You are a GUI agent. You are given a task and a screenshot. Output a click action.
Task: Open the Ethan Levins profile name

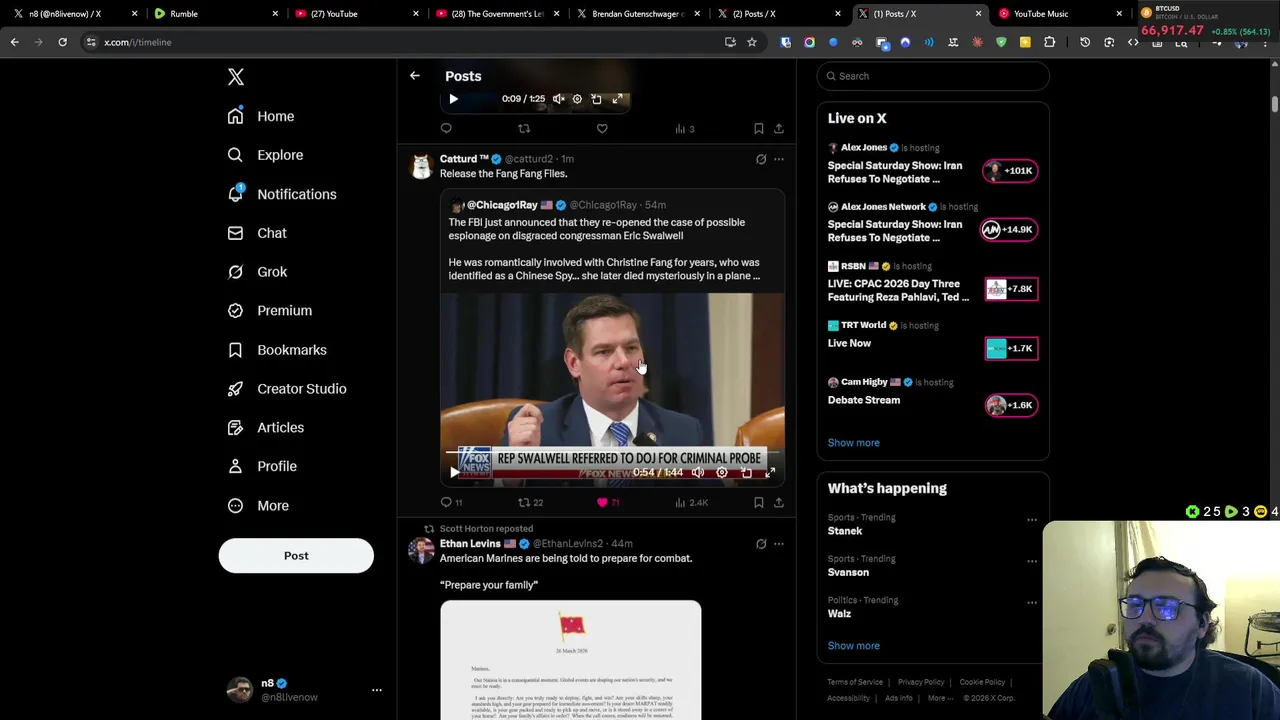click(470, 544)
